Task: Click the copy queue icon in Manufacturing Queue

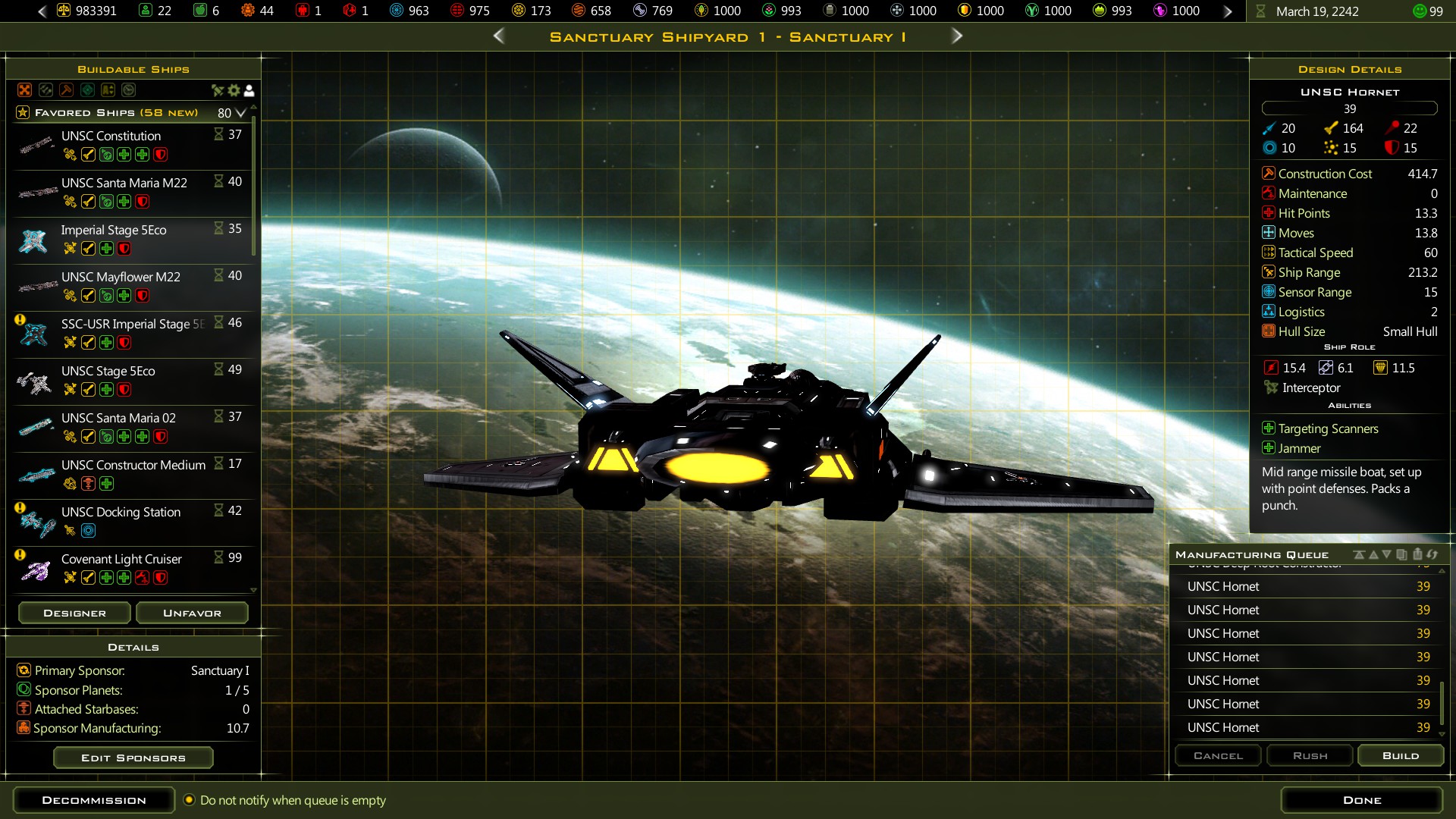Action: 1401,554
